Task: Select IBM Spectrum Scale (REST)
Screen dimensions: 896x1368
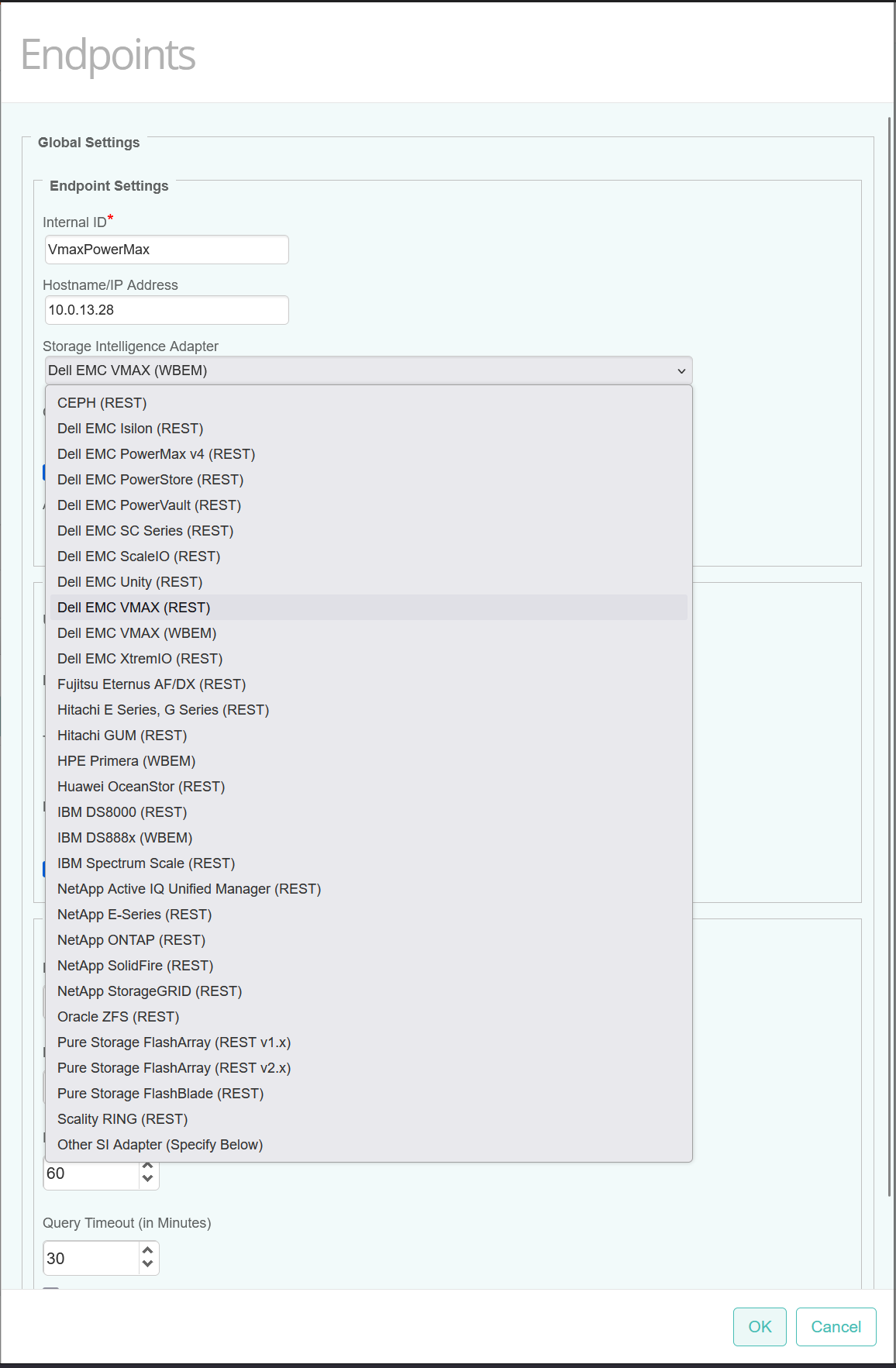Action: 369,863
